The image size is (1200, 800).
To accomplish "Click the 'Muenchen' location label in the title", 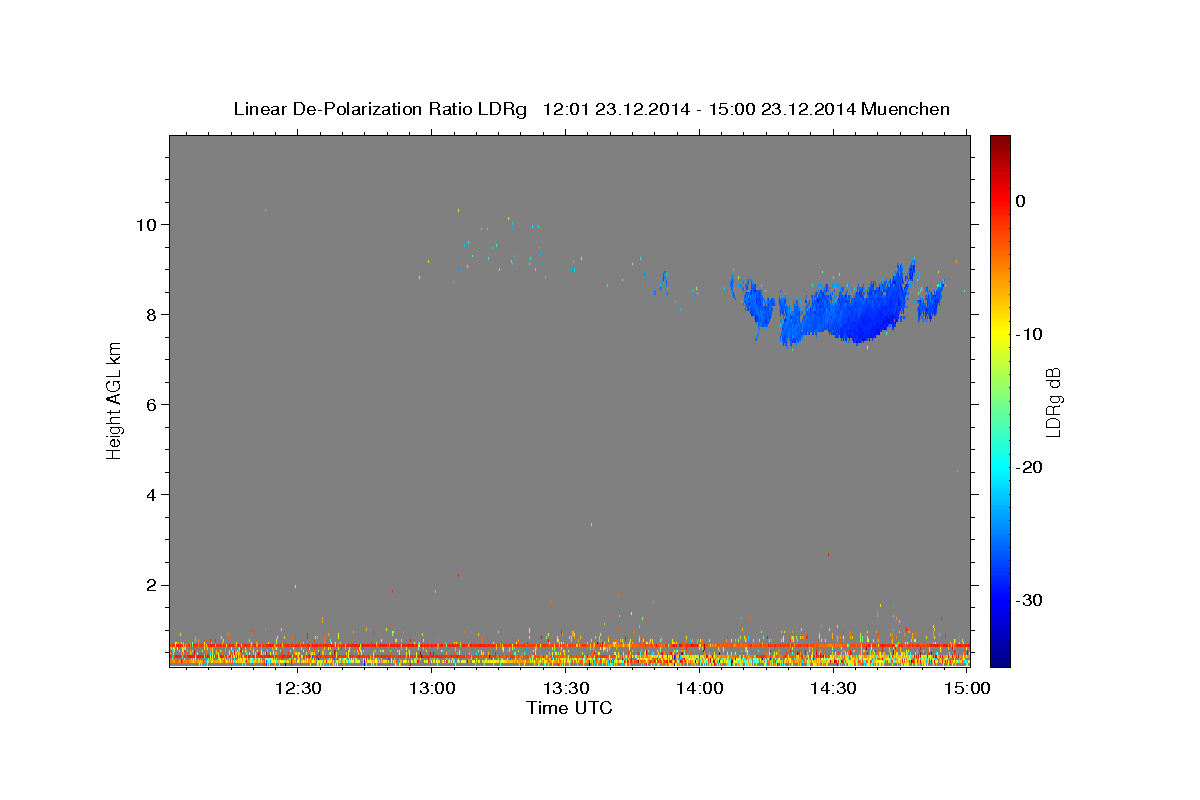I will [x=906, y=109].
